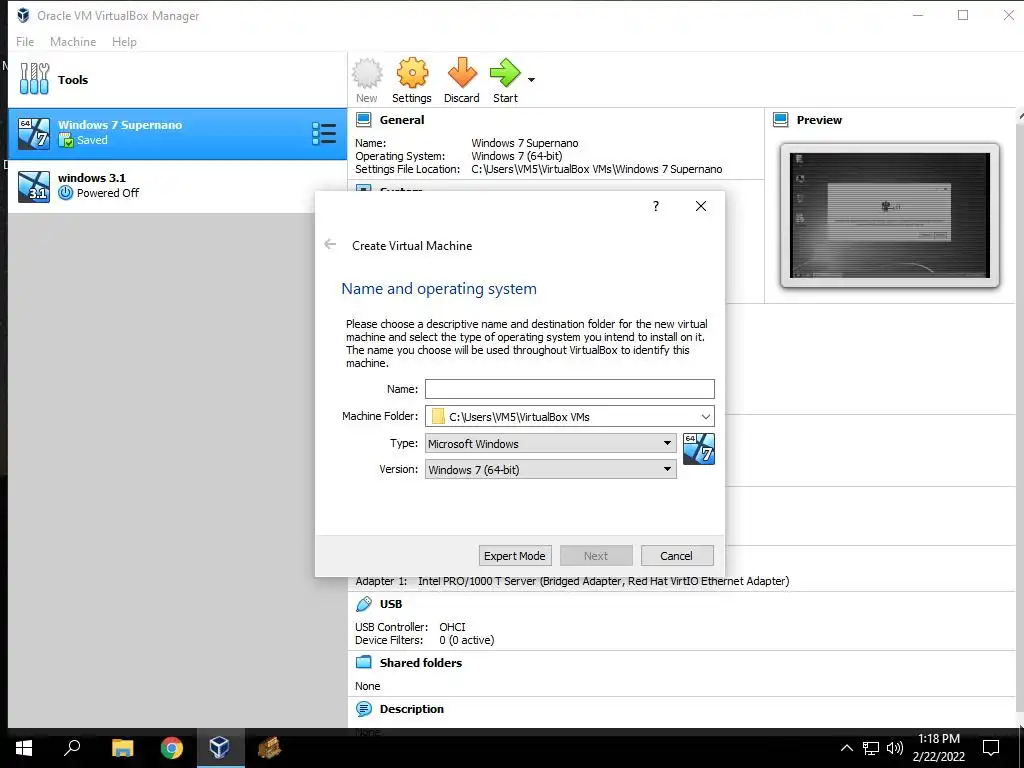
Task: Open the Help menu
Action: point(124,42)
